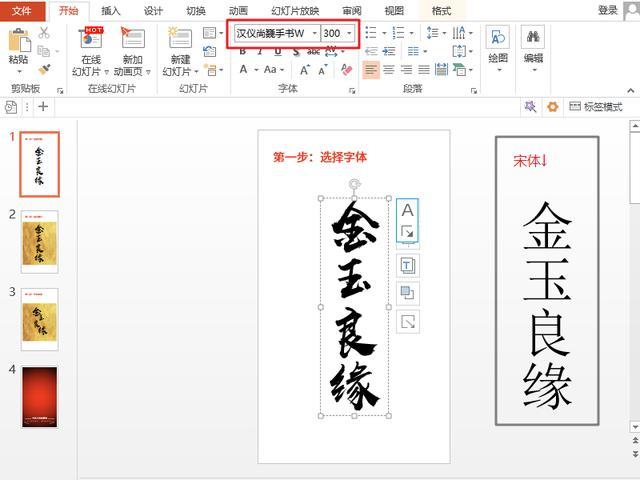
Task: Expand the Numbering list dropdown arrow
Action: (411, 33)
